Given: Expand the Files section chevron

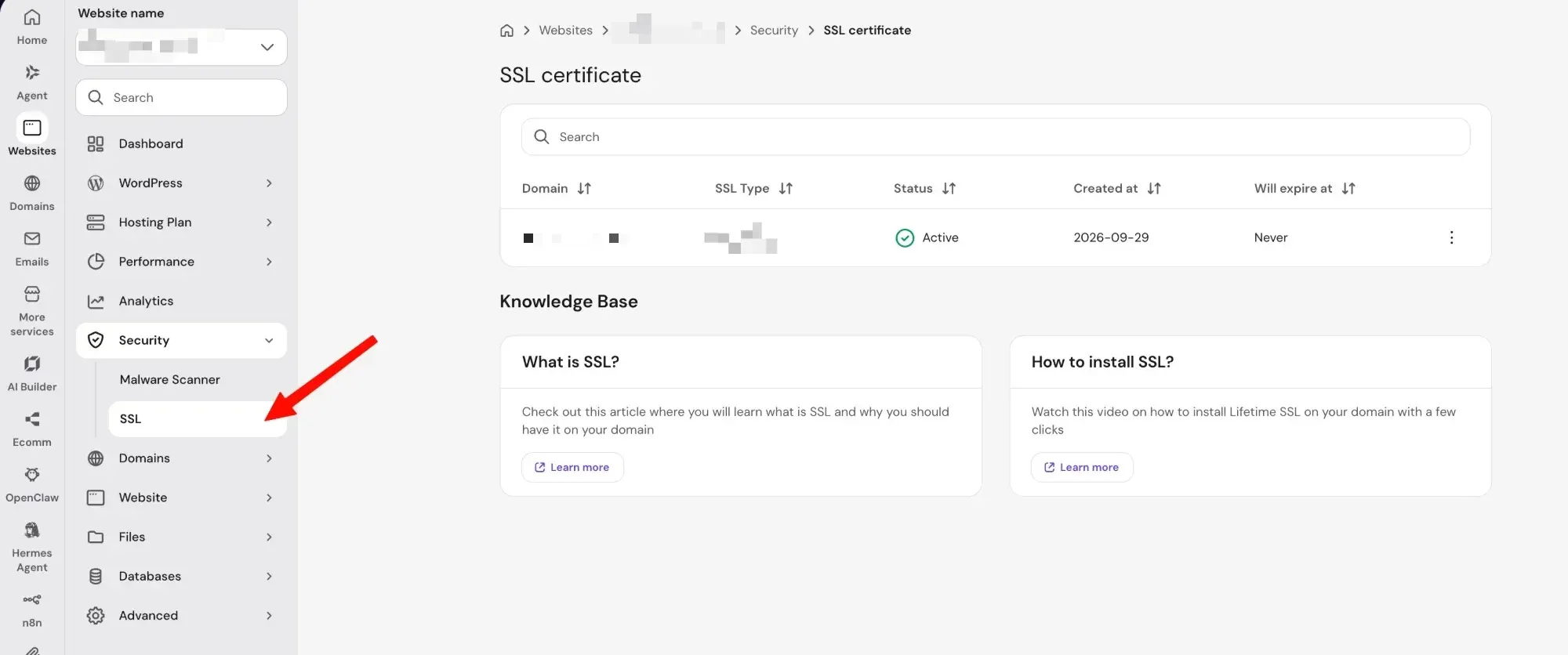Looking at the screenshot, I should pyautogui.click(x=269, y=537).
